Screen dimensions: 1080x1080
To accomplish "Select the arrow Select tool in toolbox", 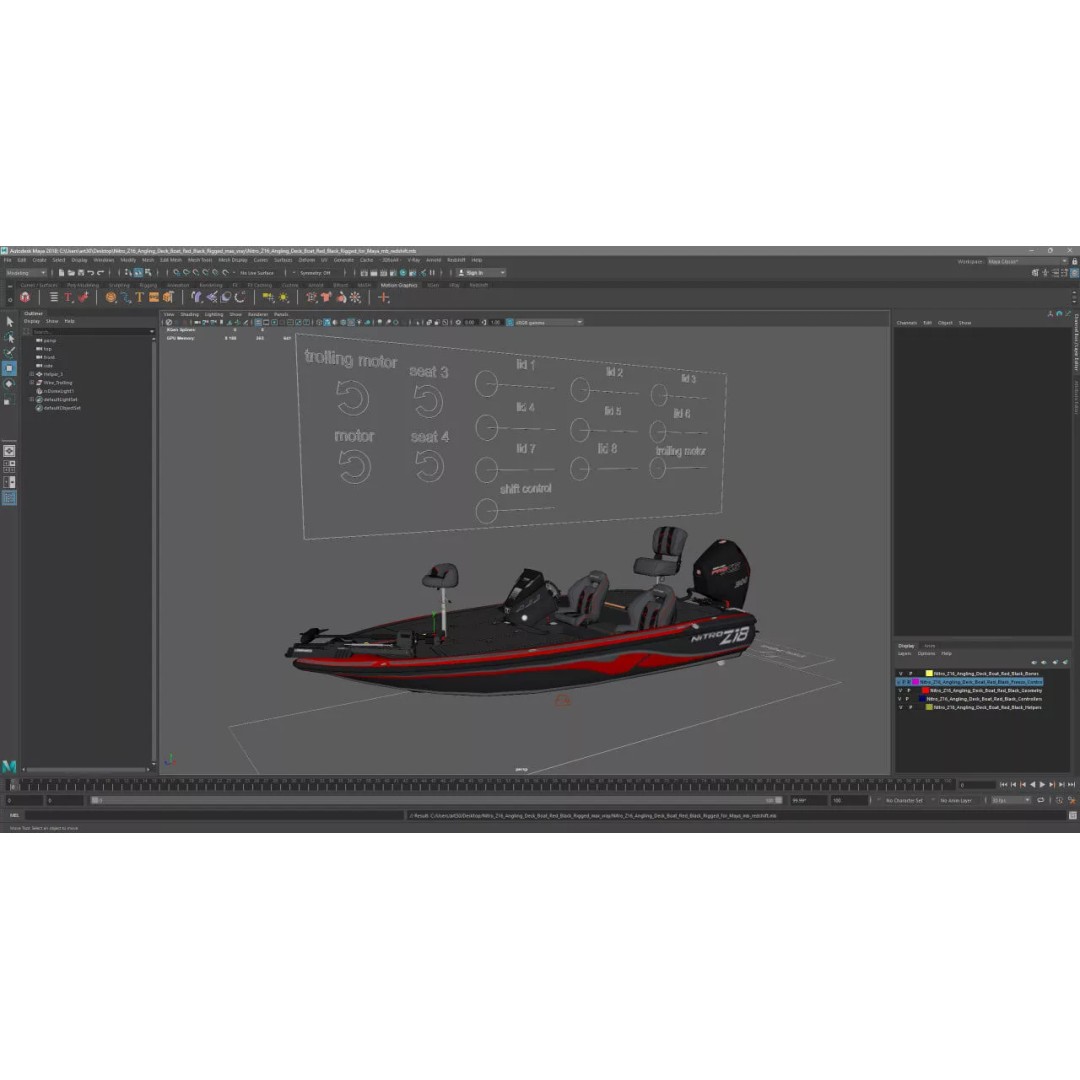I will [x=10, y=322].
